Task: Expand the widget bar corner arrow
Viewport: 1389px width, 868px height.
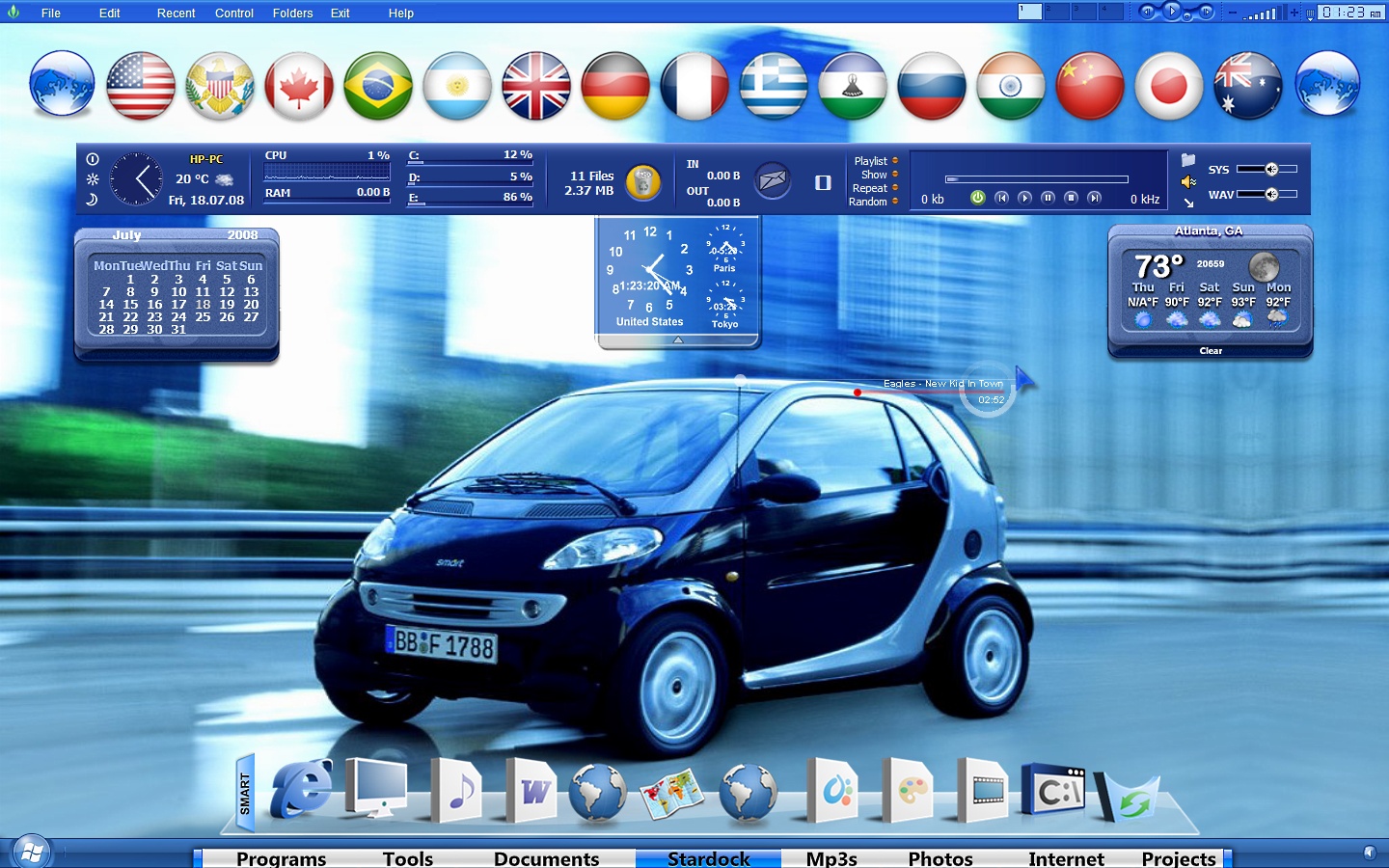Action: click(1188, 203)
